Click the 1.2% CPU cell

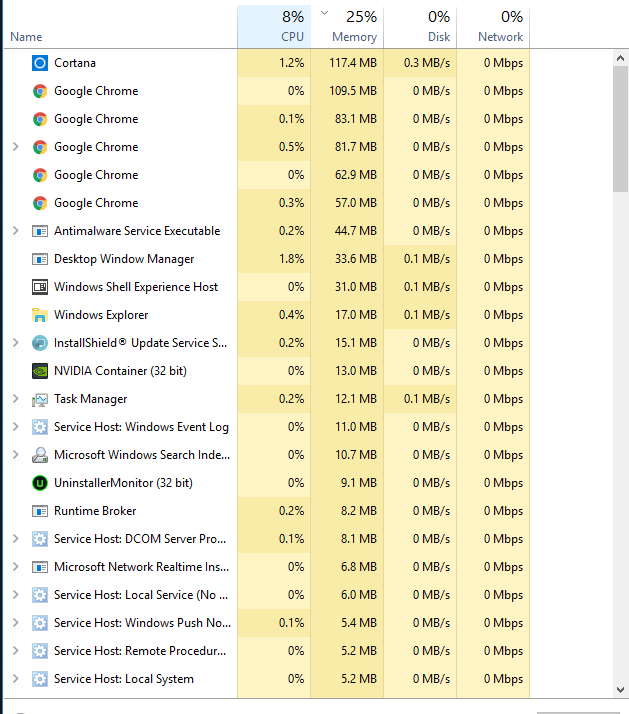click(x=274, y=63)
